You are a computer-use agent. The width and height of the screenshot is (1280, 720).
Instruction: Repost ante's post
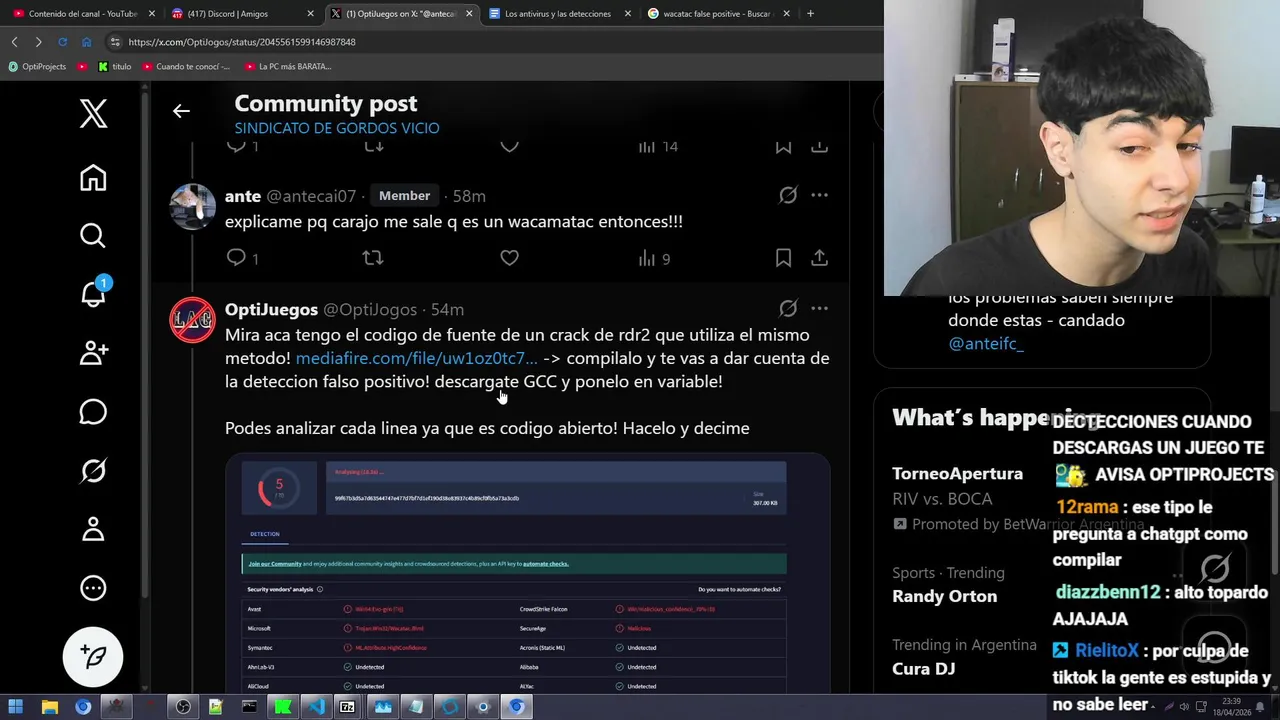[x=373, y=258]
